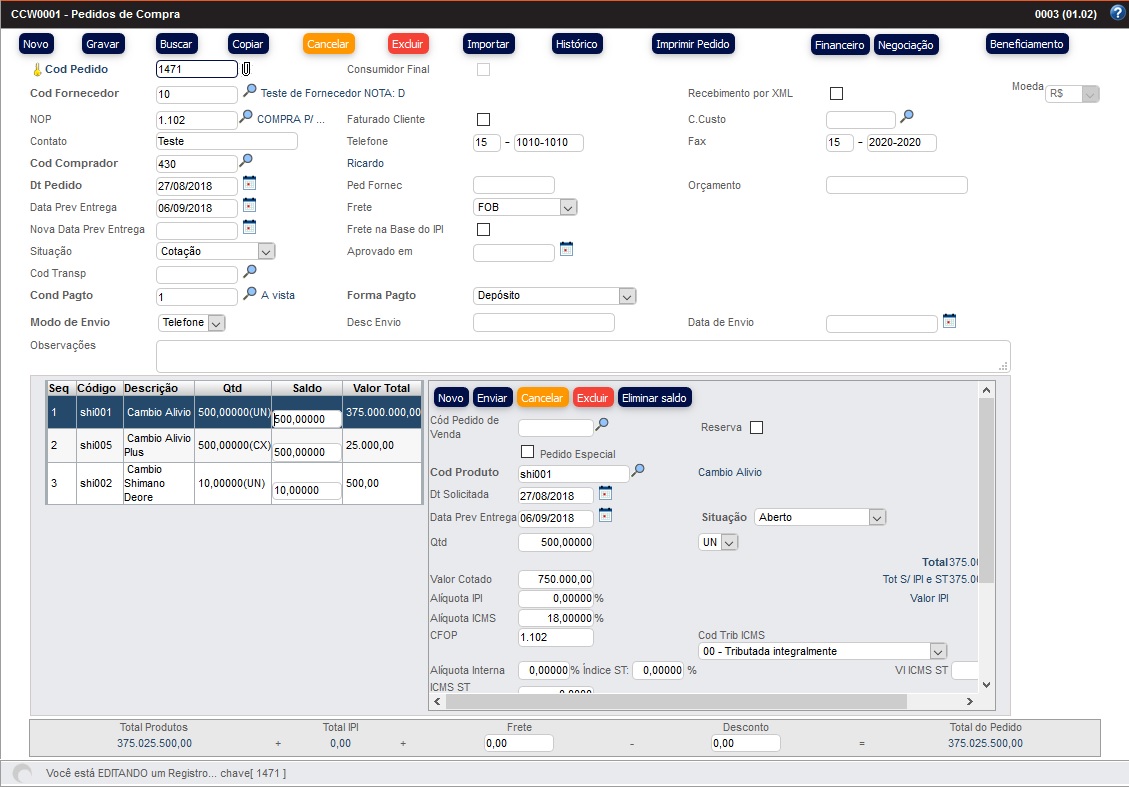
Task: Open calendar picker for Dt Pedido
Action: pyautogui.click(x=249, y=184)
